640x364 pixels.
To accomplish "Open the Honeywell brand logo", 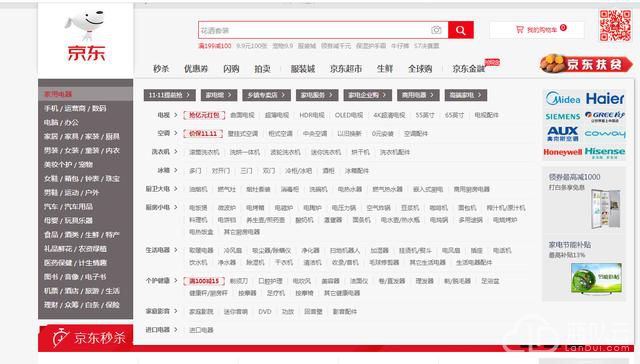I will click(x=563, y=152).
